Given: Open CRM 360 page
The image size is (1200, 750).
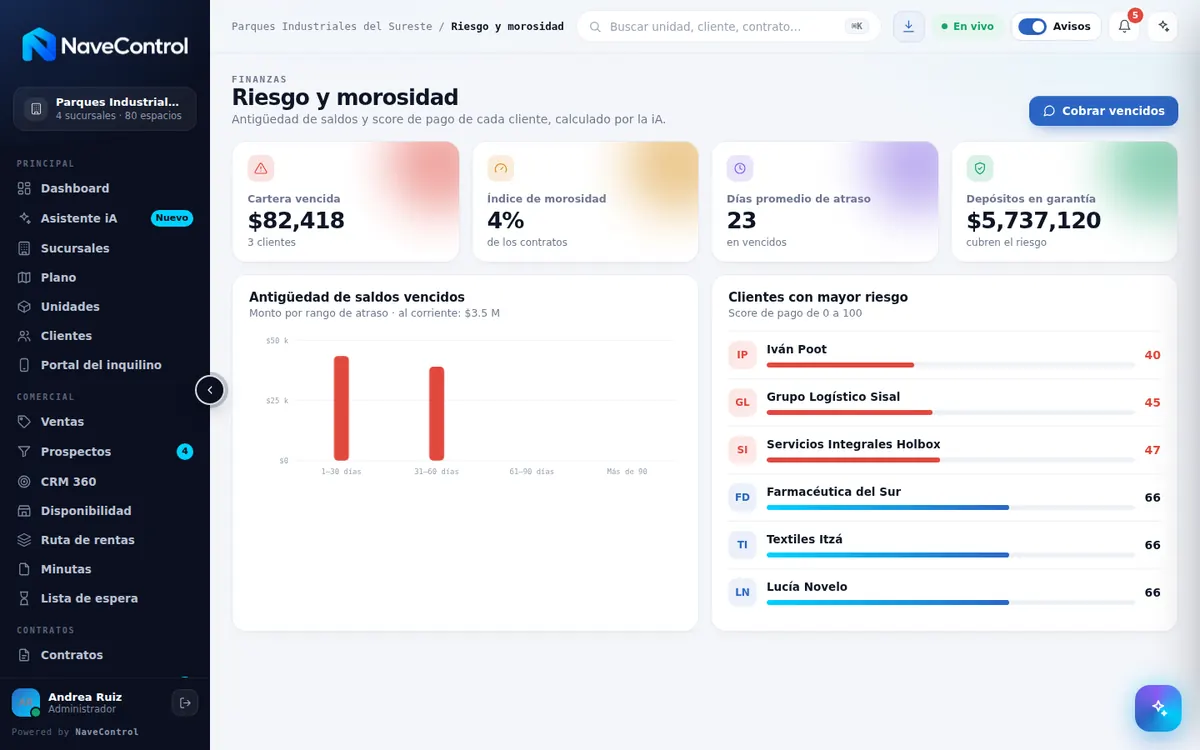Looking at the screenshot, I should pyautogui.click(x=105, y=481).
